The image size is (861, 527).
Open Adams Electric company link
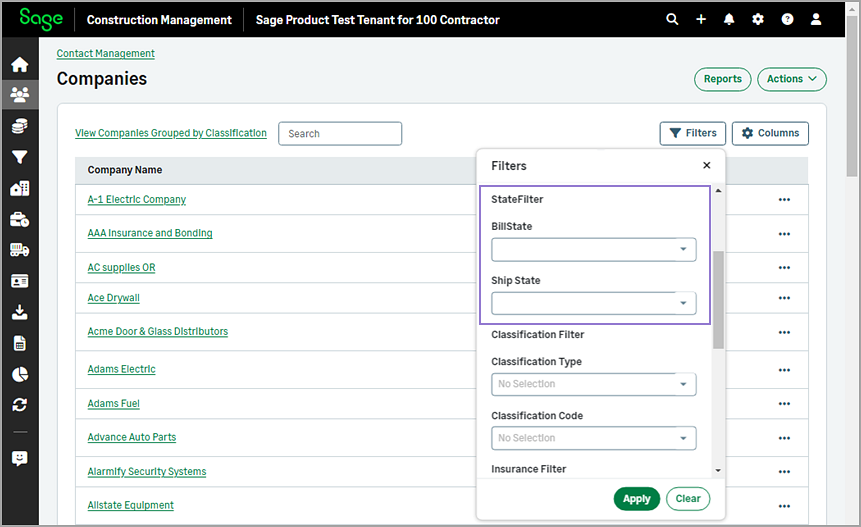[x=121, y=369]
